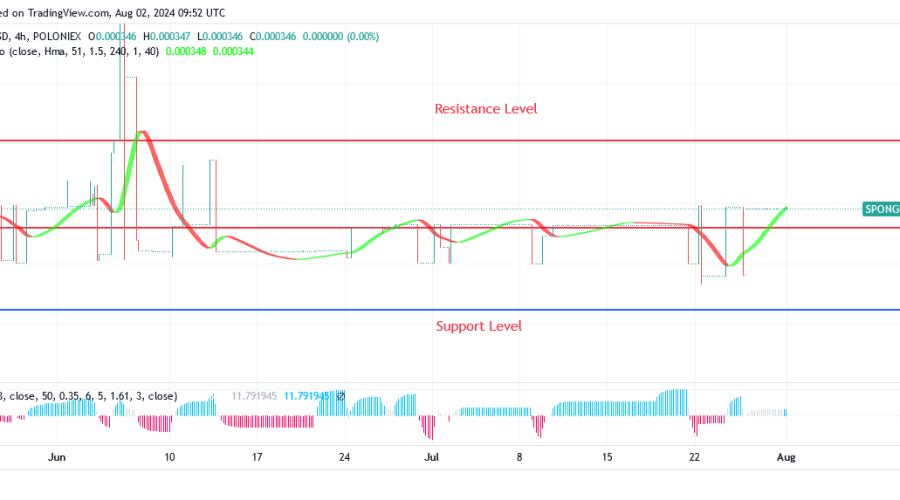The image size is (900, 500).
Task: Click the change value 0.000000 (0.00%)
Action: 341,36
